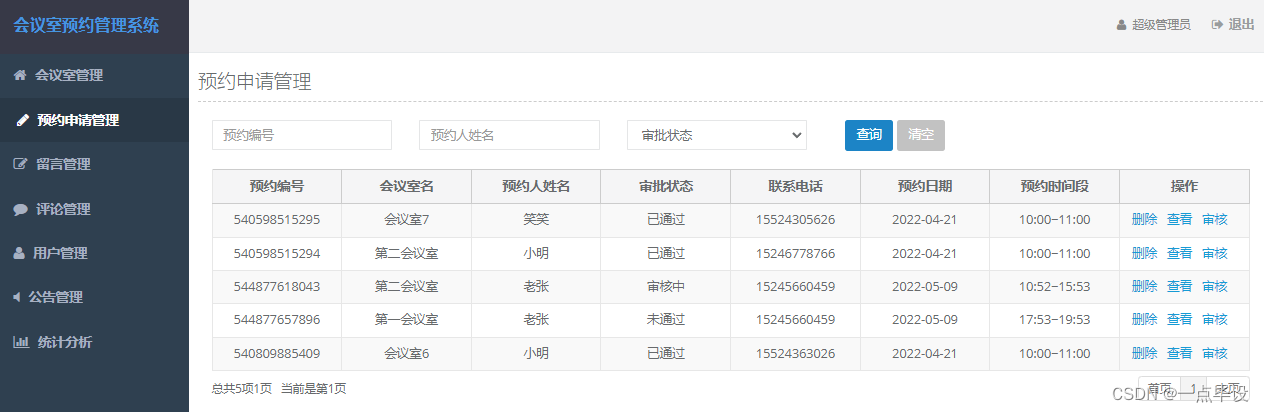Click 审核 for reservation 544877618043
The image size is (1264, 412).
point(1214,287)
